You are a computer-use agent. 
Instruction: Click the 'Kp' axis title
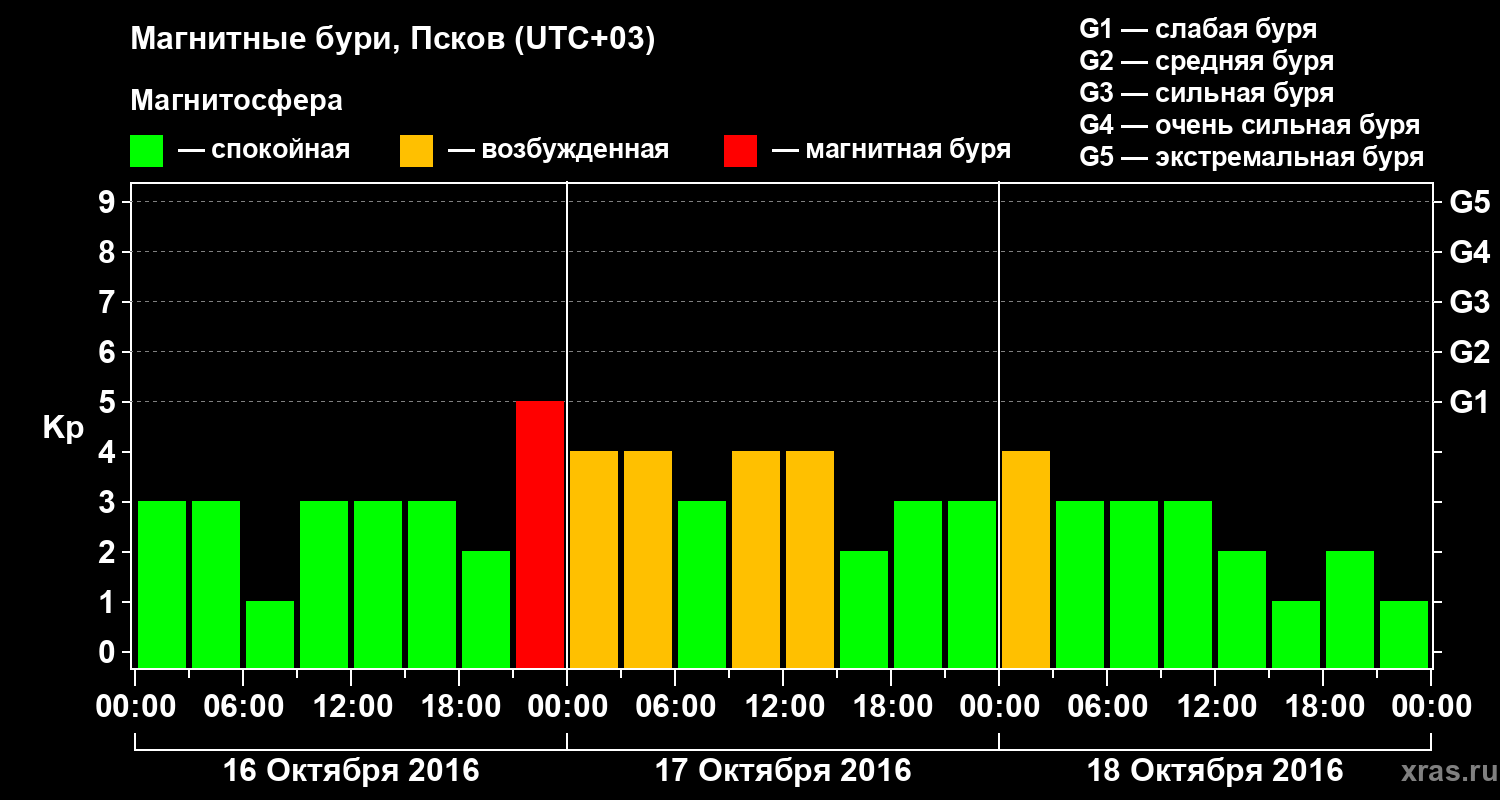(63, 427)
